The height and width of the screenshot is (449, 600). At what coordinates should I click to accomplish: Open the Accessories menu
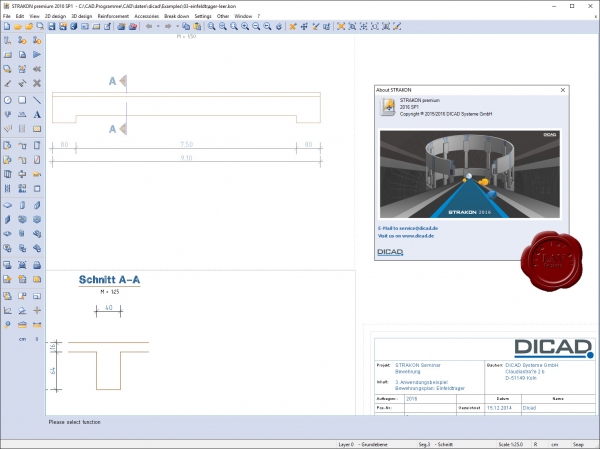tap(147, 16)
